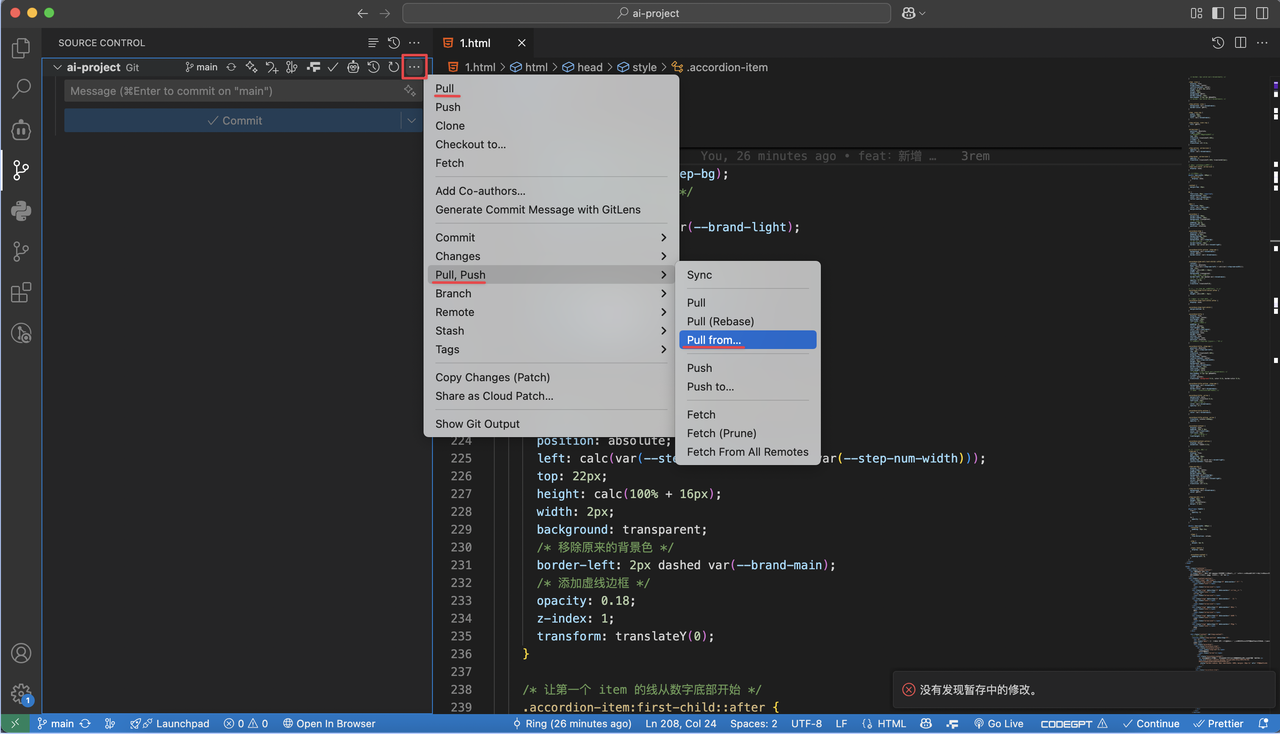Image resolution: width=1280 pixels, height=734 pixels.
Task: Choose Clone in the context menu
Action: (x=551, y=126)
